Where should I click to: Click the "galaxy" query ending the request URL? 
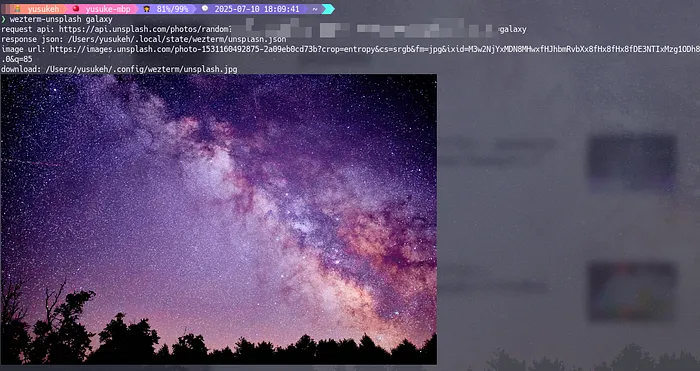coord(512,29)
